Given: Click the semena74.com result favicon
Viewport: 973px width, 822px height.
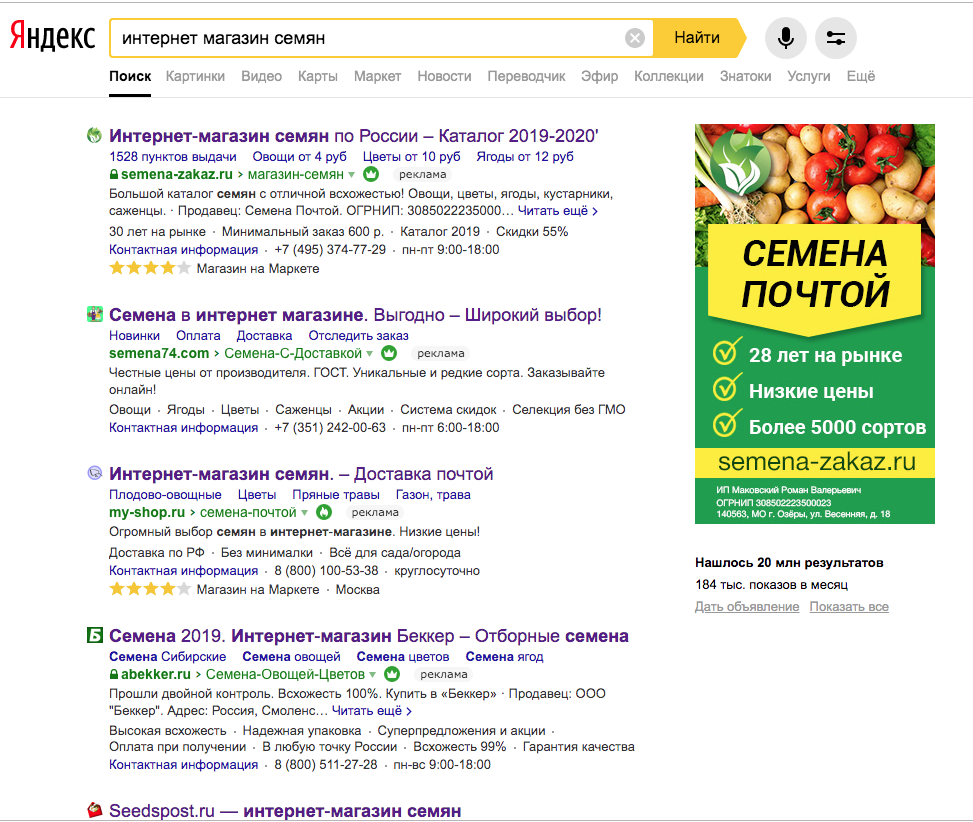Looking at the screenshot, I should (94, 314).
